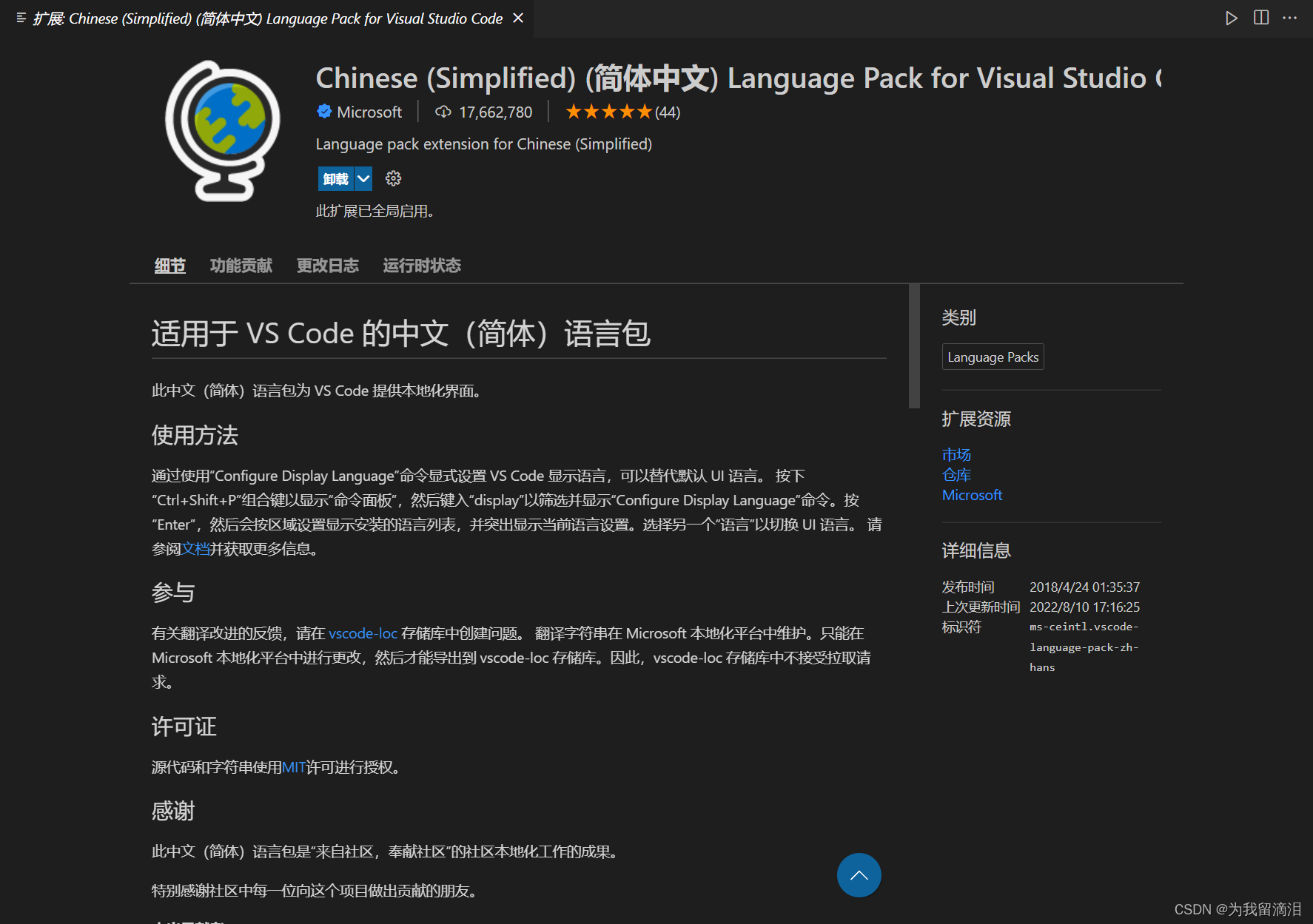Switch to the 更改日志 tab
The image size is (1313, 924).
328,266
